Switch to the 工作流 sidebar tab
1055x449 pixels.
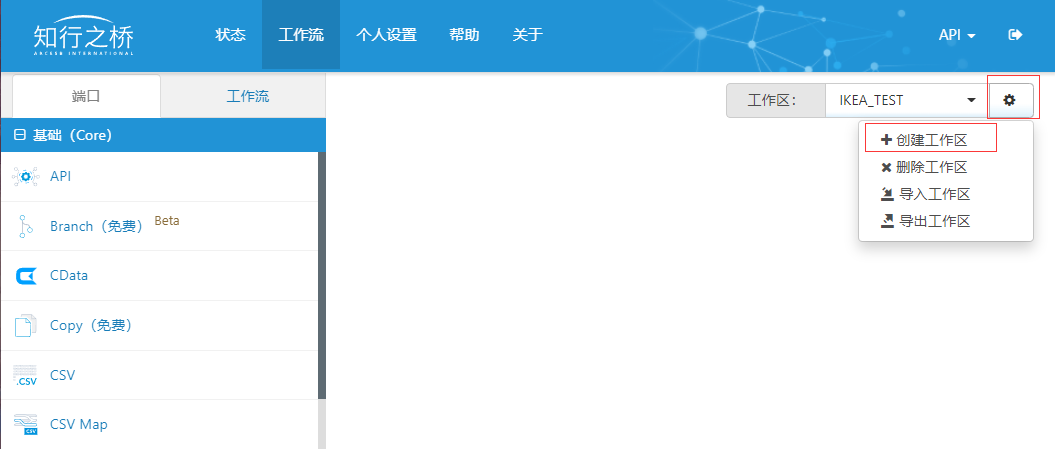248,96
